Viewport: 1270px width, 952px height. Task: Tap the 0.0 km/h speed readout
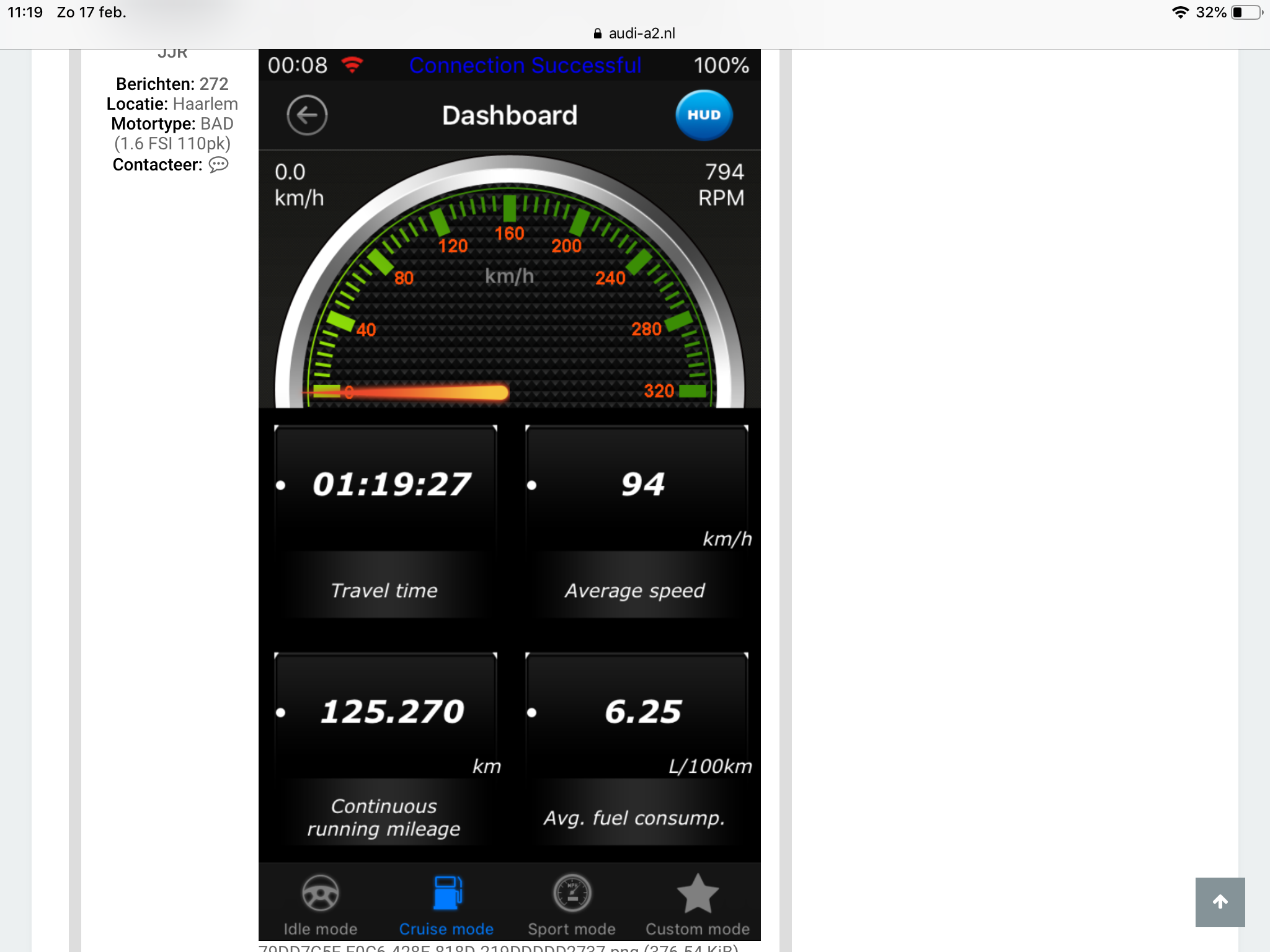(299, 185)
